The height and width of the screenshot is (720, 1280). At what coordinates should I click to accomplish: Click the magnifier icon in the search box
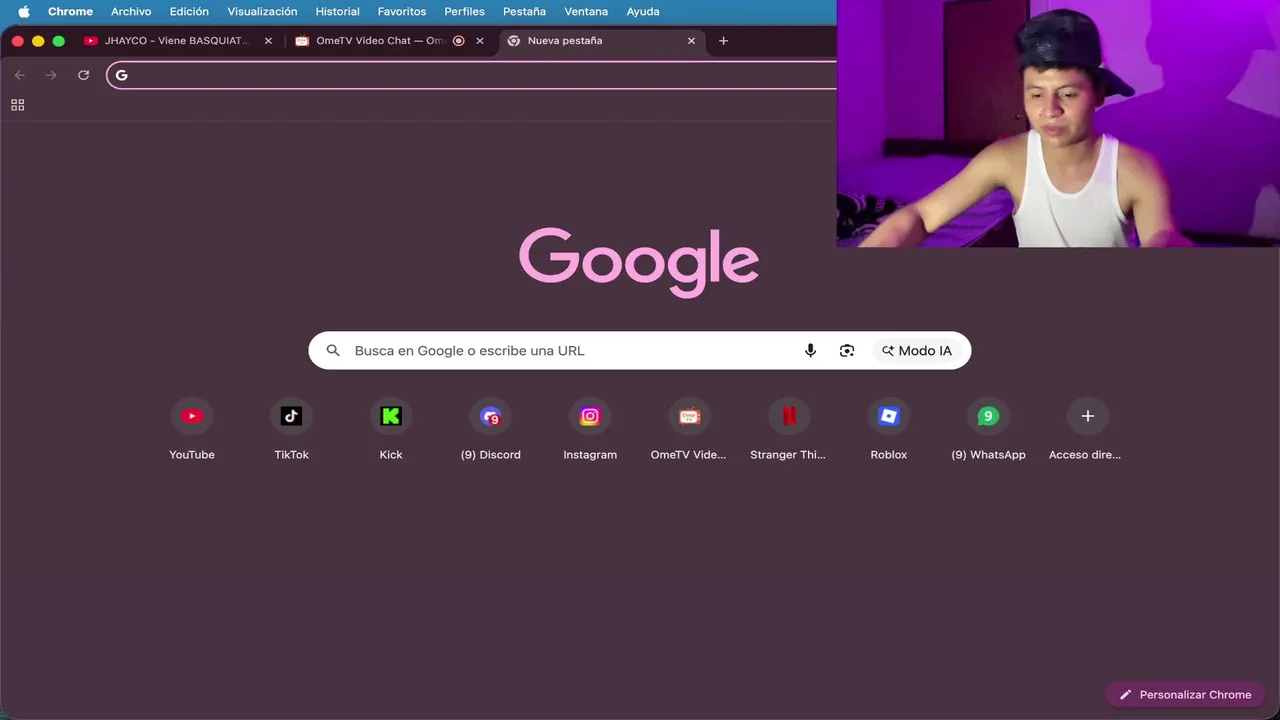pos(333,350)
